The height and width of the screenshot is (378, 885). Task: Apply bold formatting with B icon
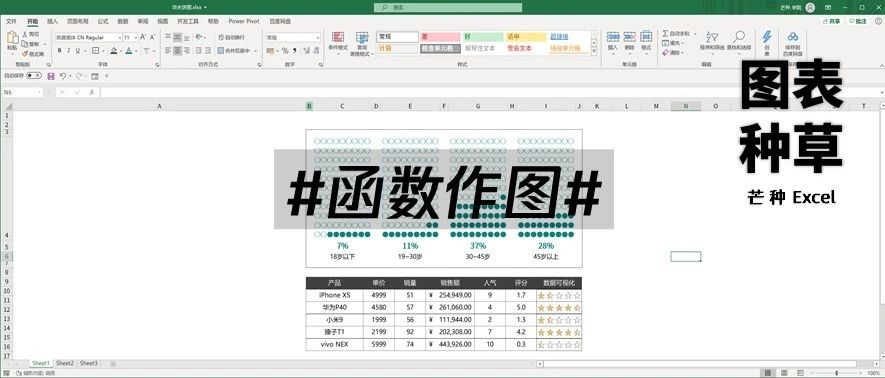59,51
